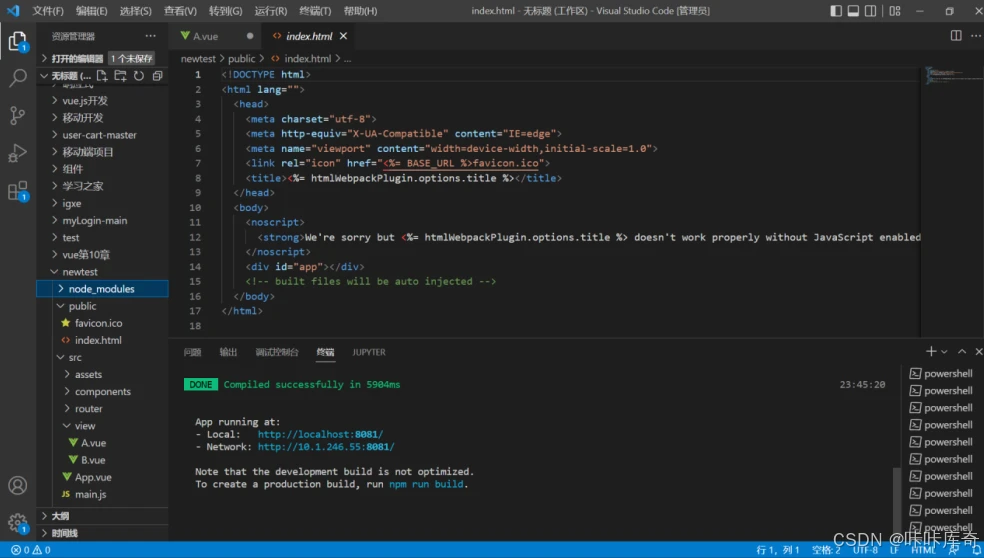Open the Explorer view in activity bar

tap(18, 41)
